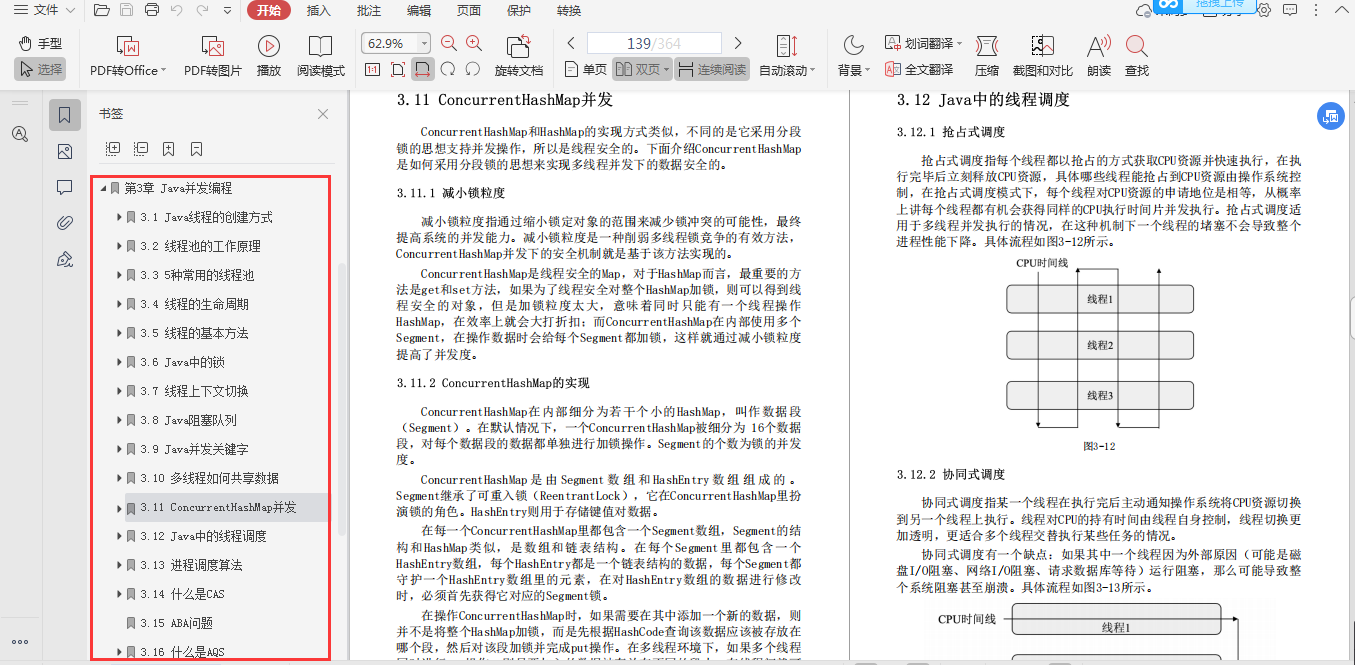Switch to the 开始 tab
This screenshot has height=665, width=1355.
pos(268,10)
